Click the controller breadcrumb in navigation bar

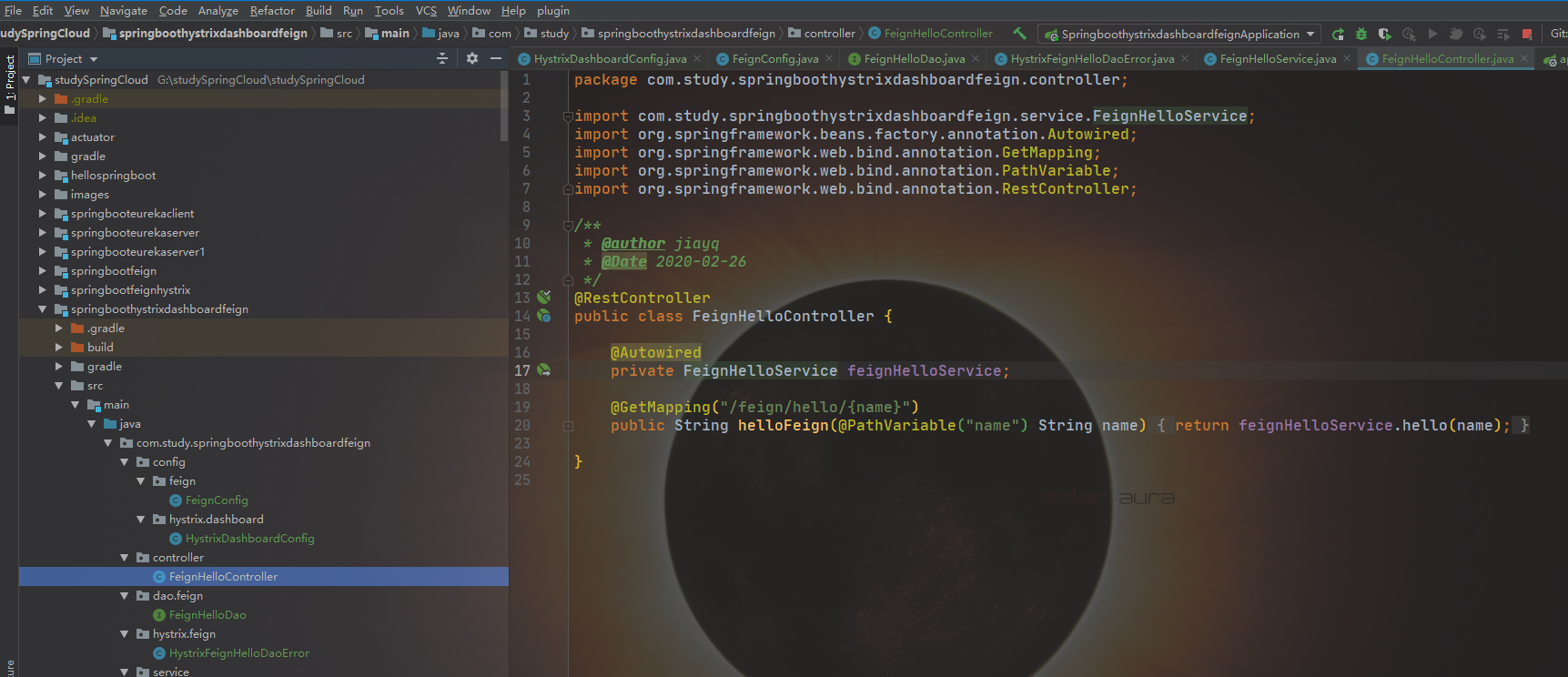tap(822, 33)
